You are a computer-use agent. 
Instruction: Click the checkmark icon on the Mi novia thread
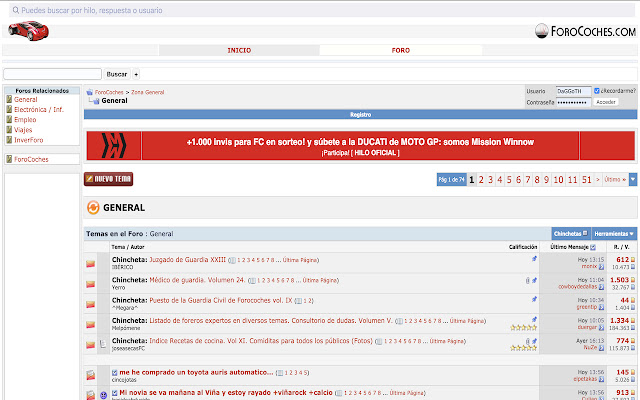click(115, 393)
